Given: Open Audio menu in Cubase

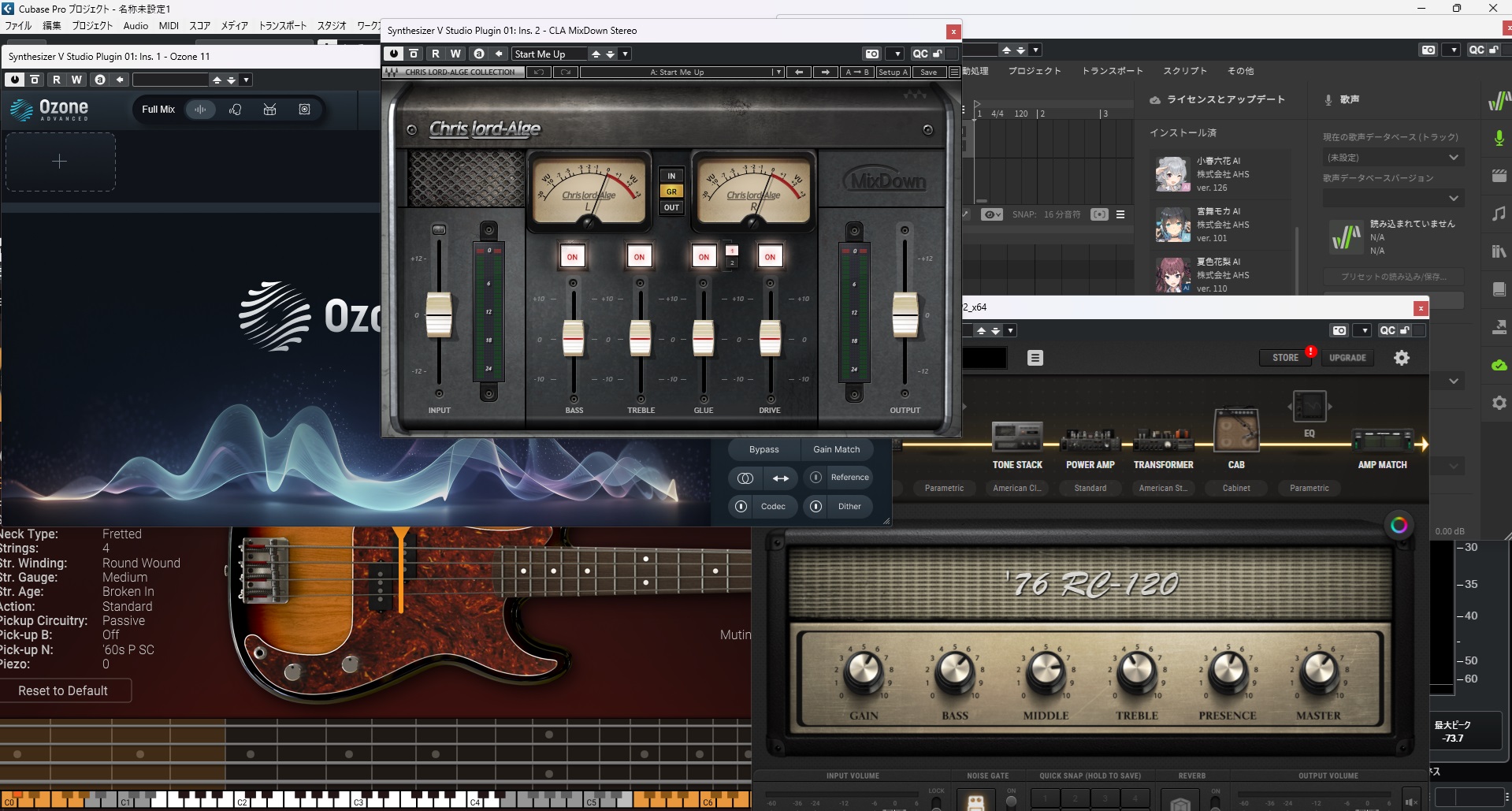Looking at the screenshot, I should 136,25.
